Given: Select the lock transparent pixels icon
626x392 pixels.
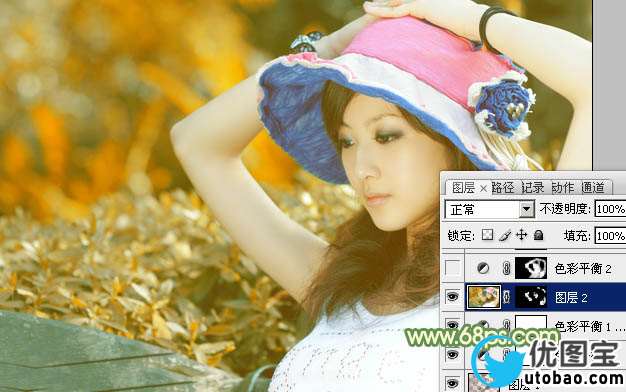Looking at the screenshot, I should point(487,235).
